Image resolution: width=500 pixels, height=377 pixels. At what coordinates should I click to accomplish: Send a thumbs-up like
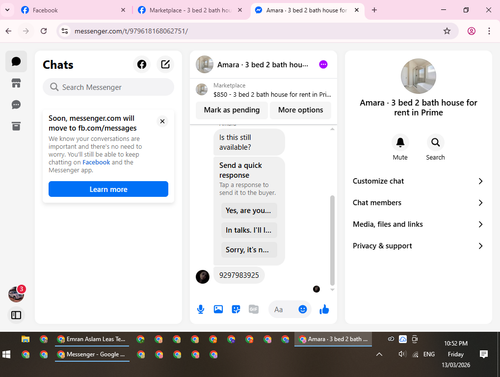(x=324, y=310)
